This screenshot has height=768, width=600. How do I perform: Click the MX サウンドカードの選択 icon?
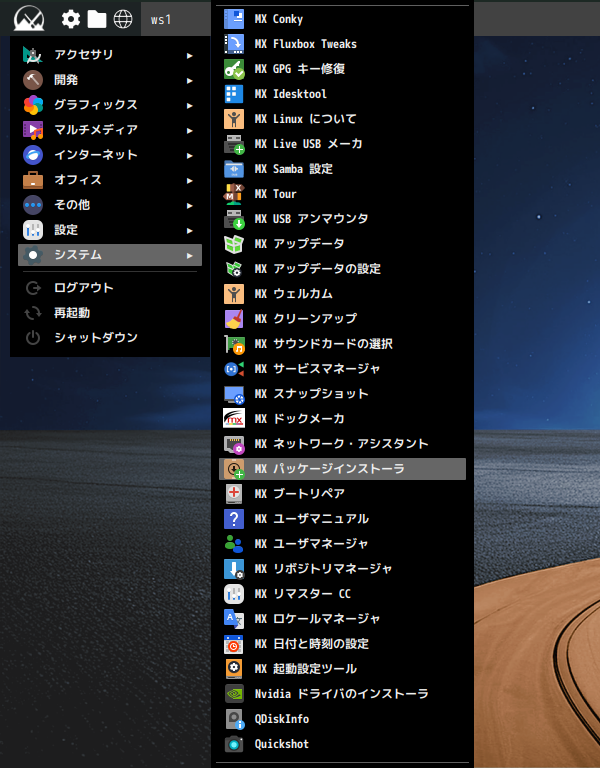[x=234, y=344]
